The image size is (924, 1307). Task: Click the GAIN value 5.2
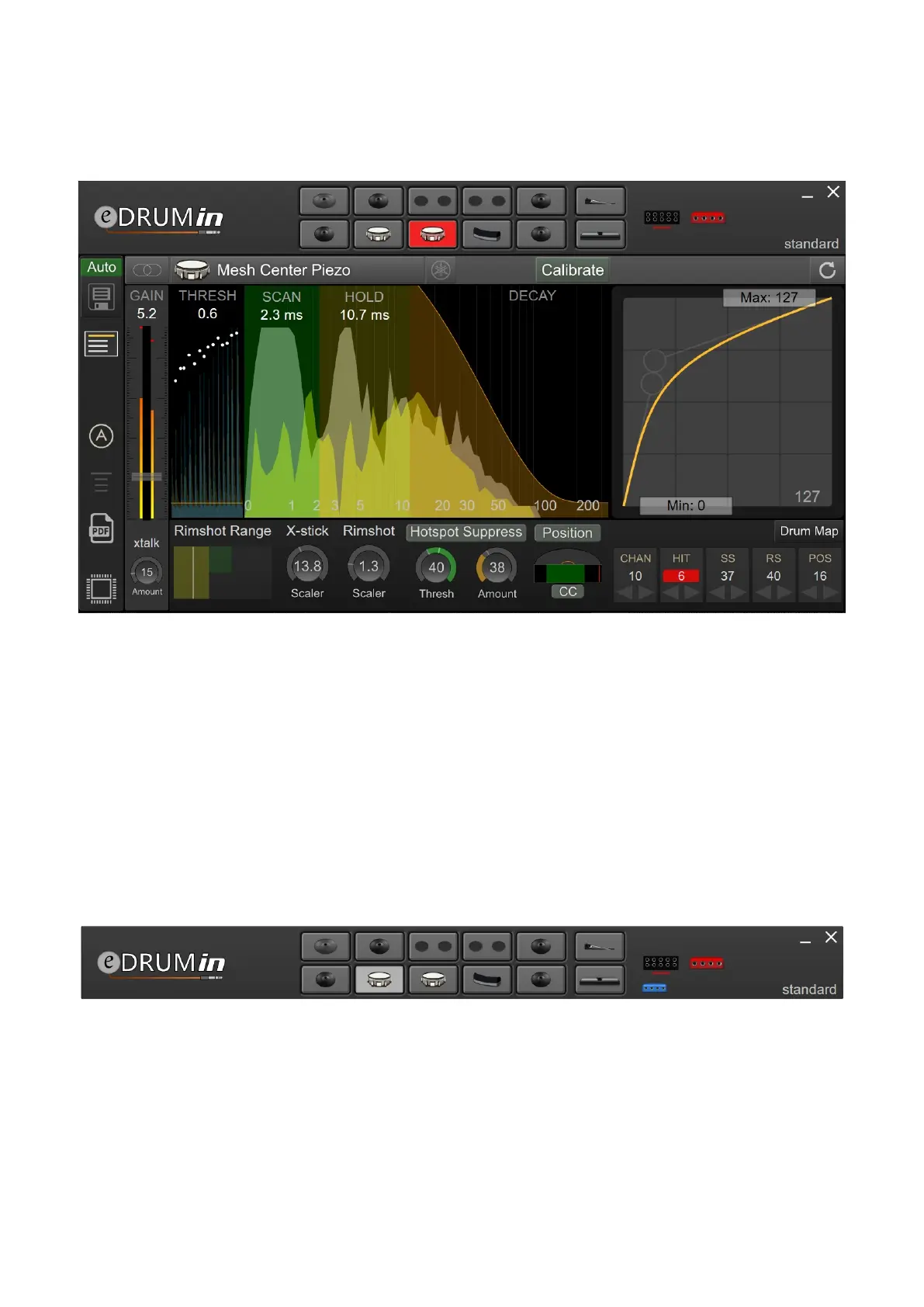[147, 314]
